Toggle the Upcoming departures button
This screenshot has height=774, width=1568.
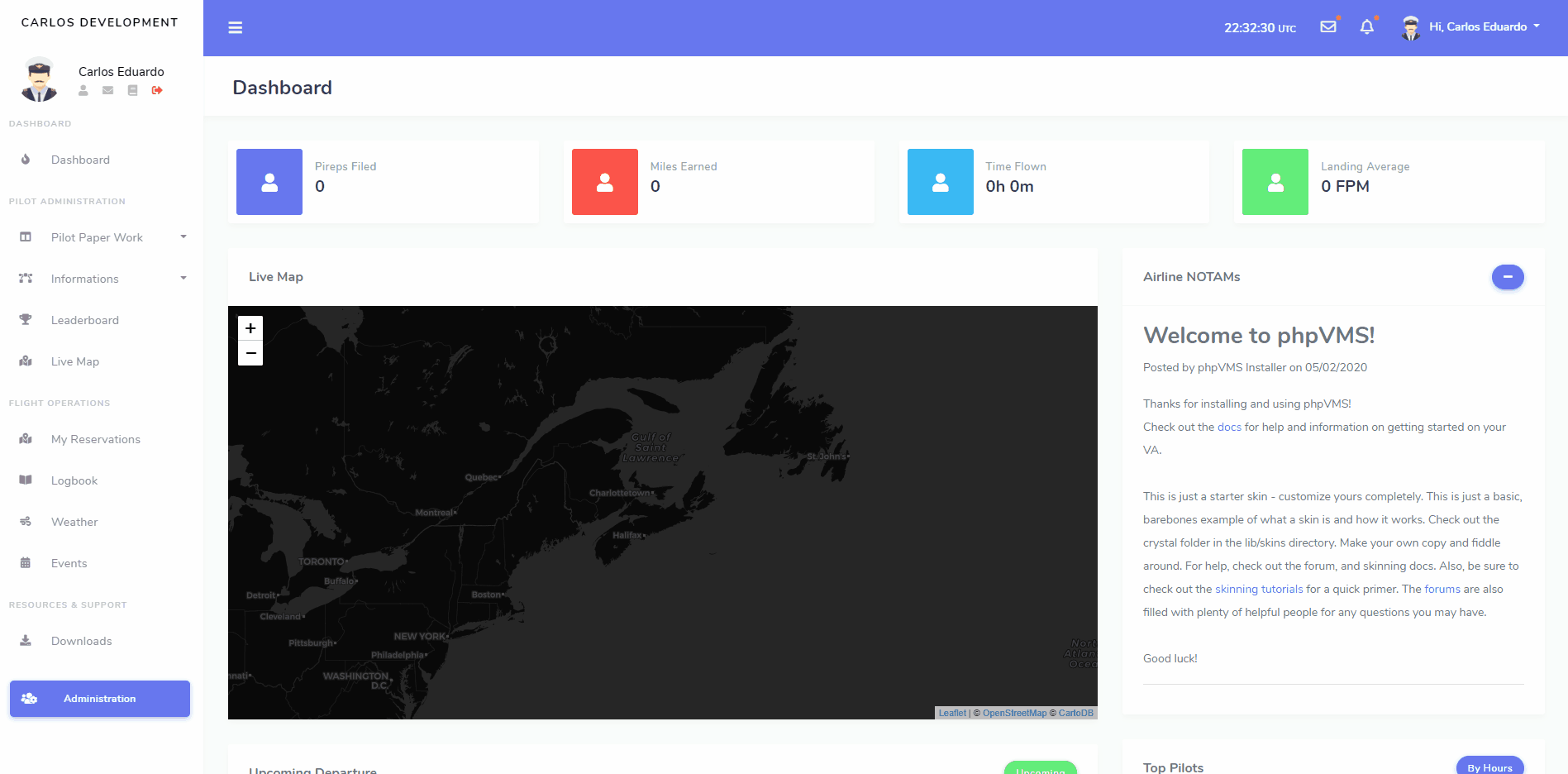click(1040, 768)
